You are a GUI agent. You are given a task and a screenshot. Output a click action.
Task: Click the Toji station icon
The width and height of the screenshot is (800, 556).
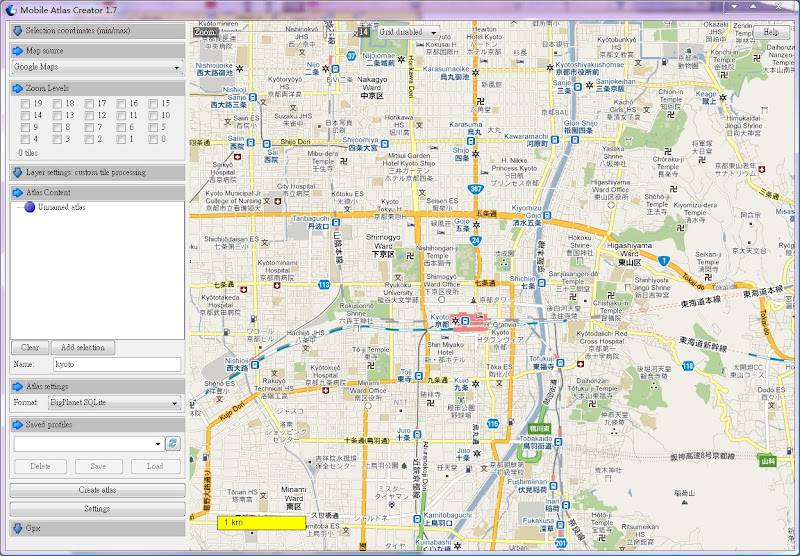pos(419,376)
